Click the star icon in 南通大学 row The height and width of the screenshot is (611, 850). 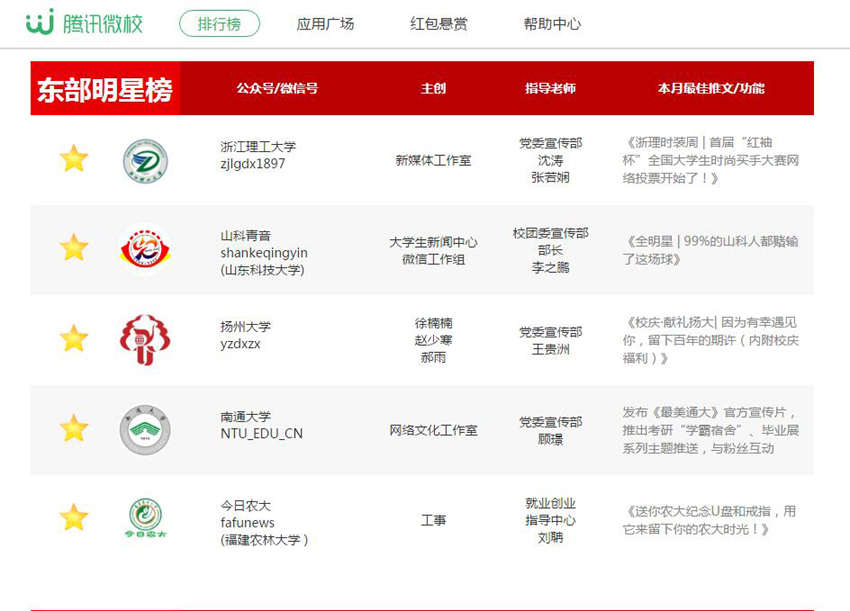coord(74,428)
